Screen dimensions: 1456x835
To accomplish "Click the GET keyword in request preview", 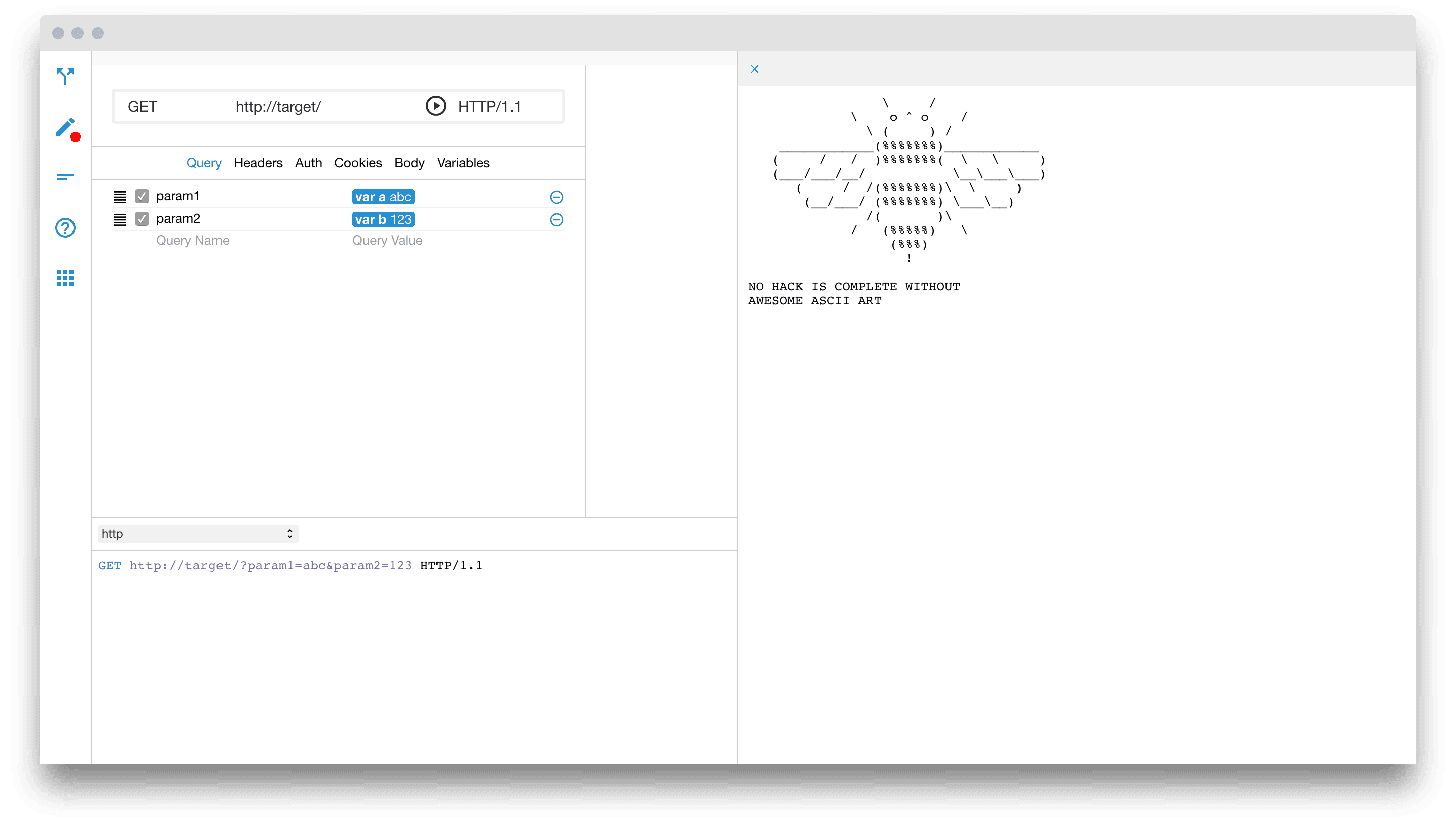I will tap(109, 566).
